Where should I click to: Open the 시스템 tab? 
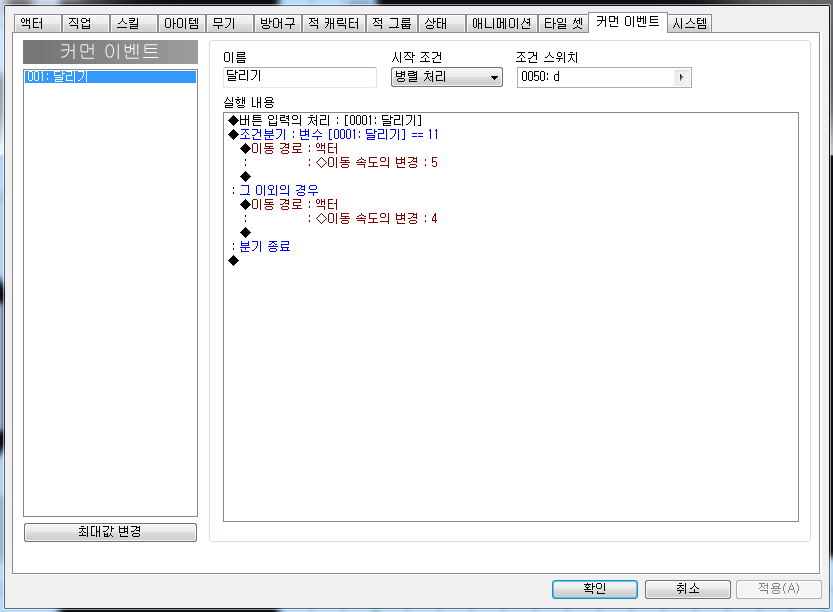coord(690,23)
